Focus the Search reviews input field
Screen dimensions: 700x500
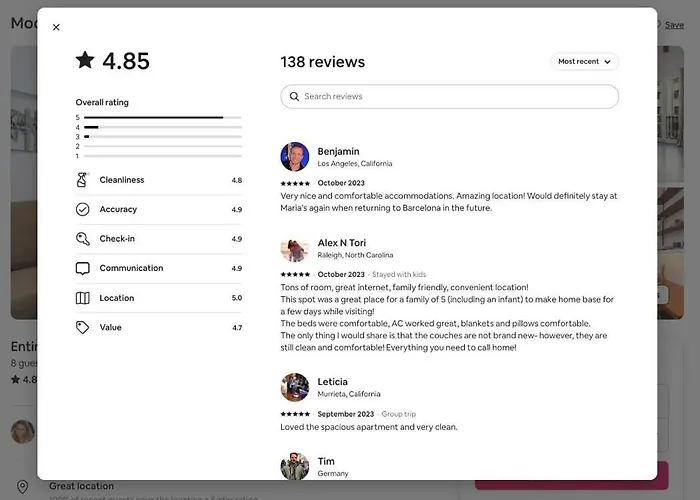(x=450, y=96)
